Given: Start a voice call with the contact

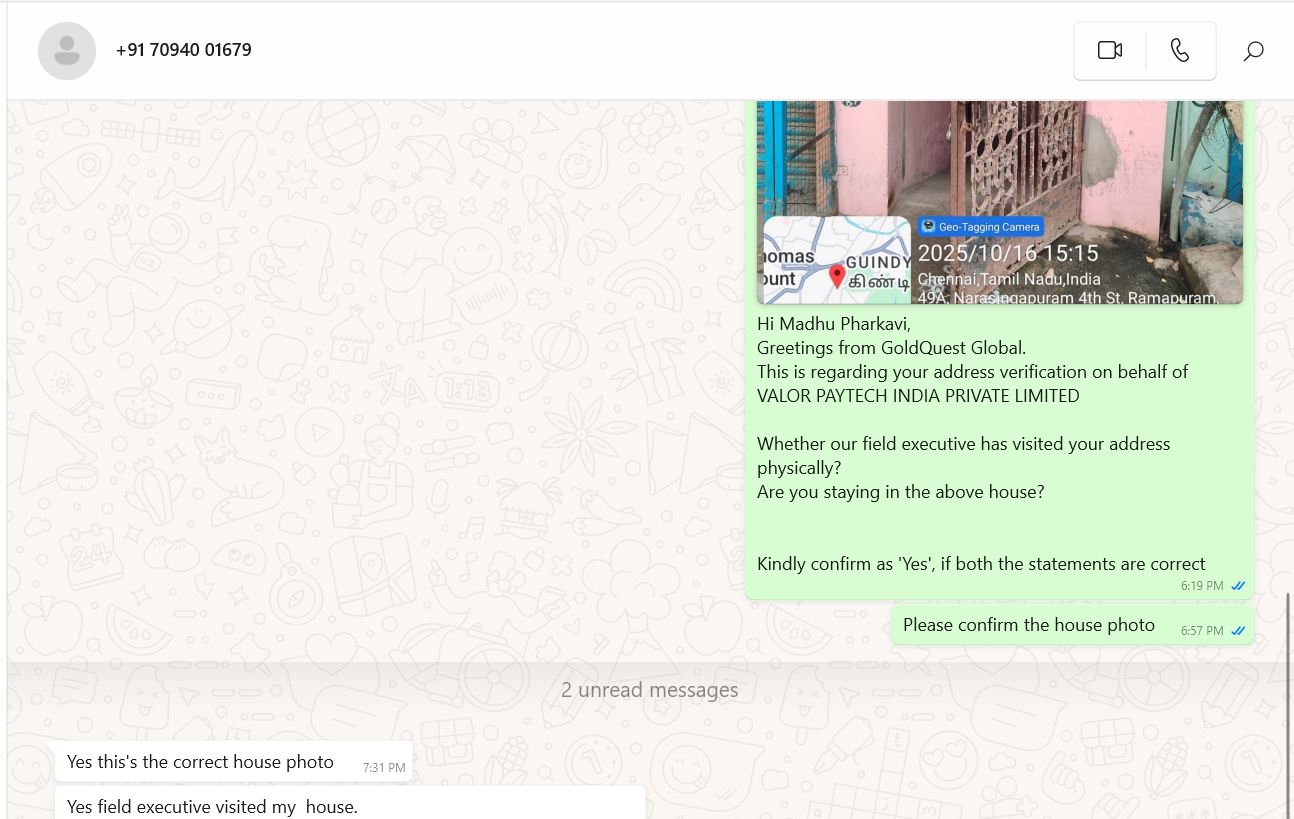Looking at the screenshot, I should [1180, 51].
